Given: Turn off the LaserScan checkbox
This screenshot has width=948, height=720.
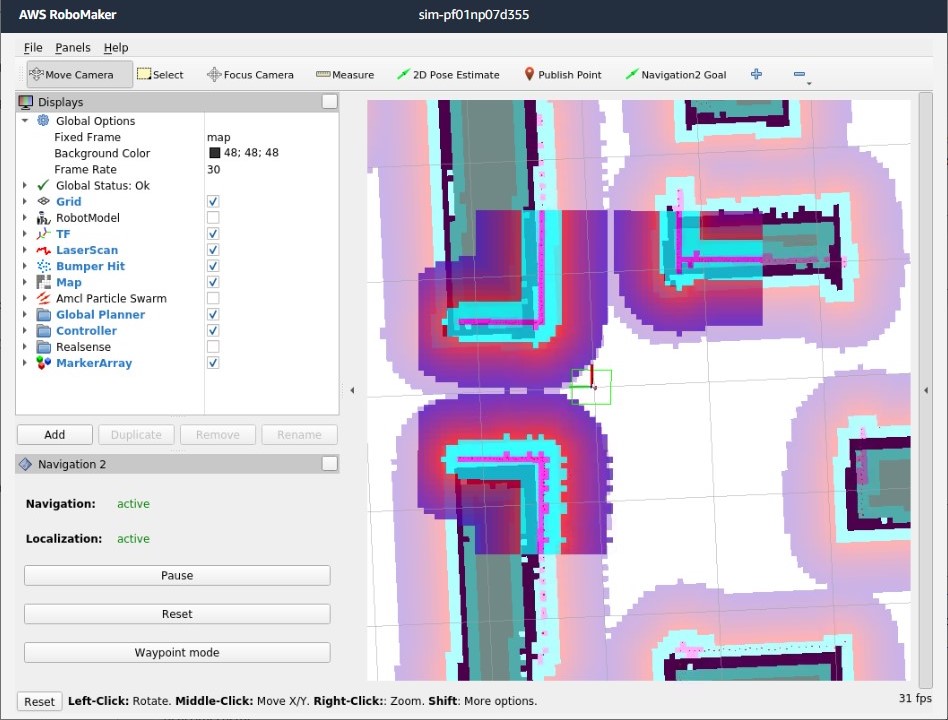Looking at the screenshot, I should pos(213,250).
